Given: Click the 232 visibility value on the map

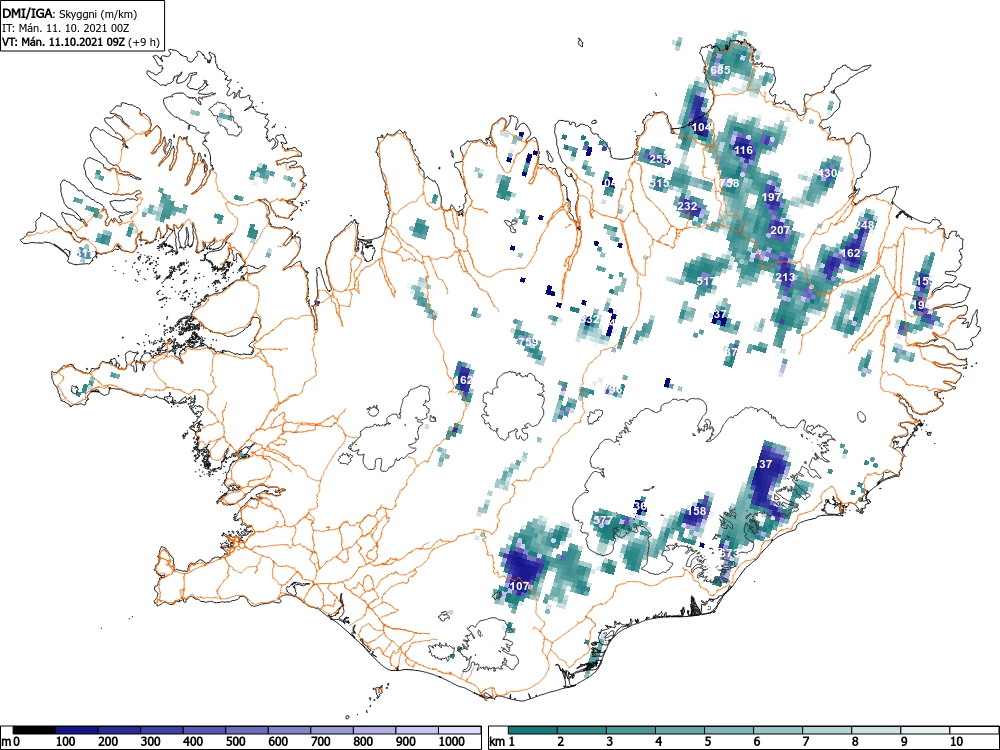Looking at the screenshot, I should tap(688, 206).
